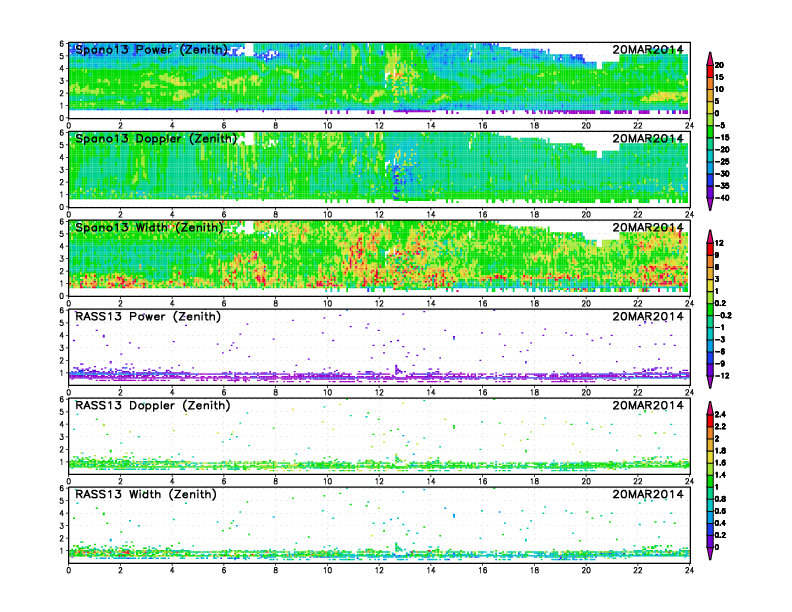
Task: Click the '-35' label on the power colorbar
Action: pyautogui.click(x=722, y=186)
